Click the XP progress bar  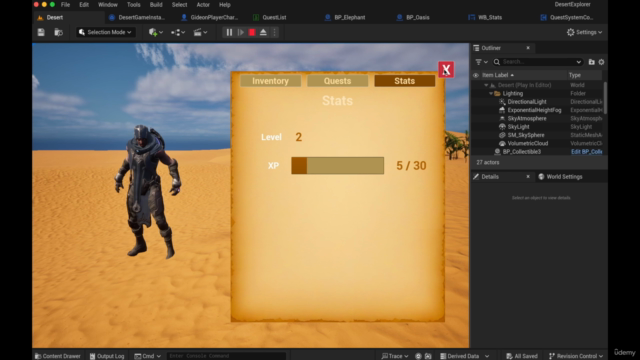(x=338, y=166)
